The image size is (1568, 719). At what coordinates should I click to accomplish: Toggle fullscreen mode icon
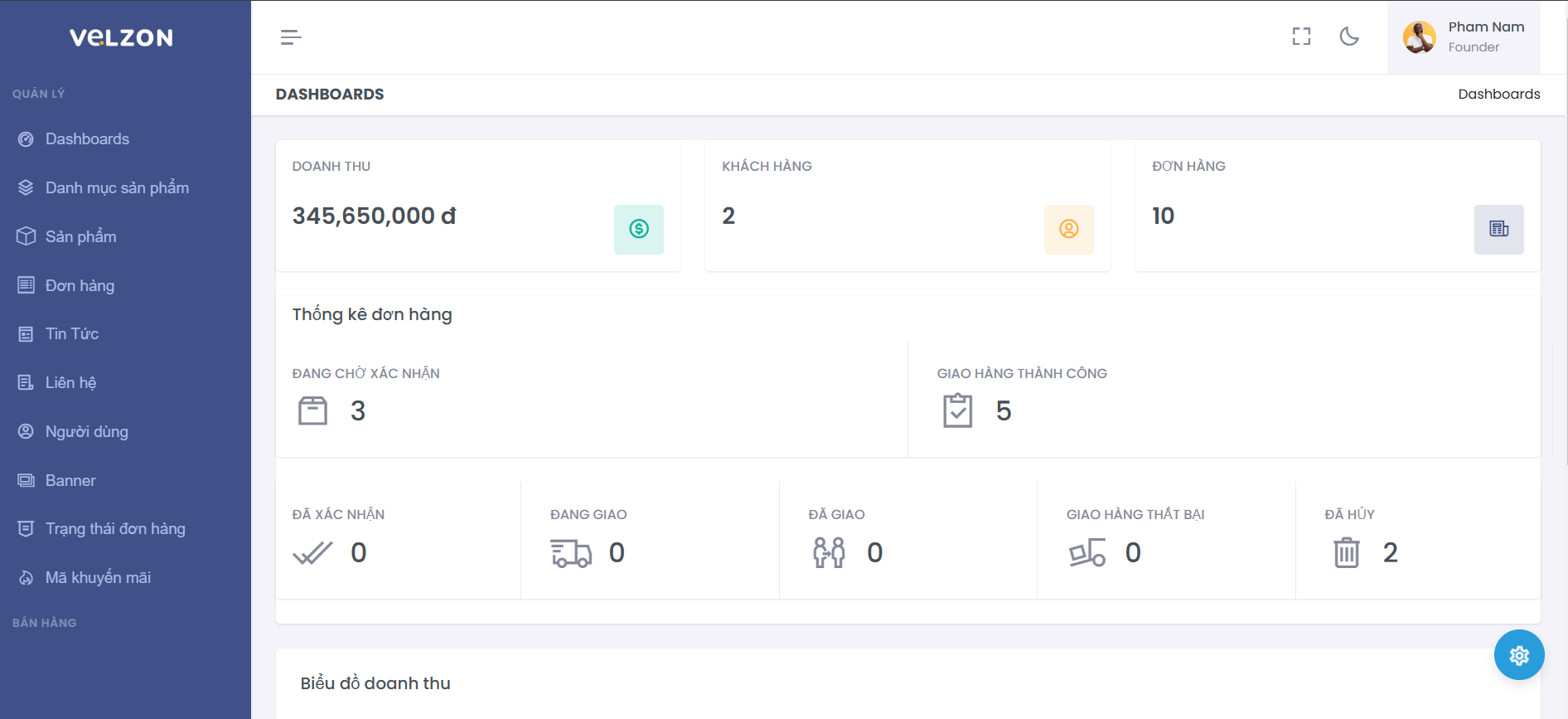click(x=1301, y=36)
